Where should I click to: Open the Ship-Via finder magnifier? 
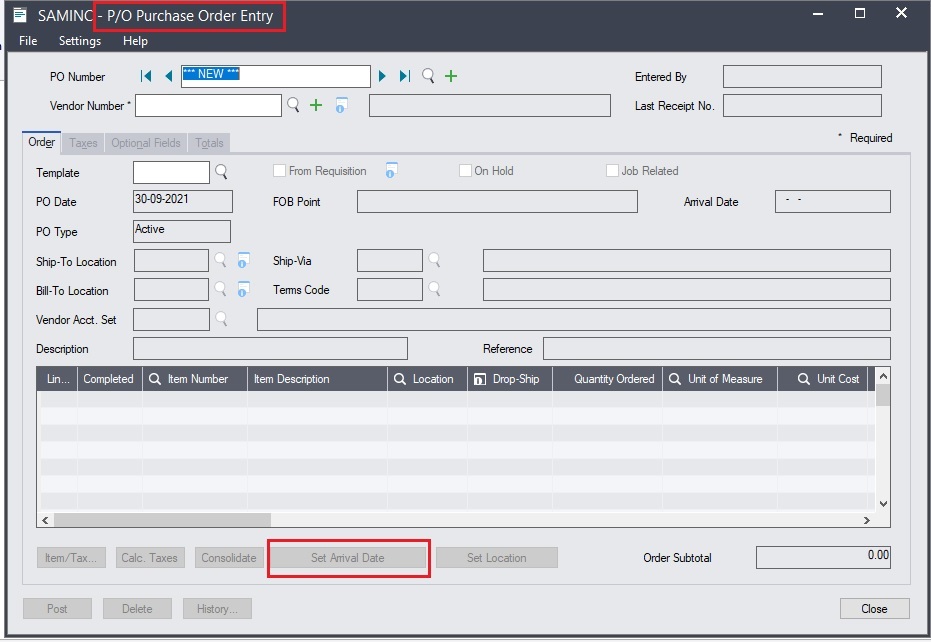click(x=435, y=260)
